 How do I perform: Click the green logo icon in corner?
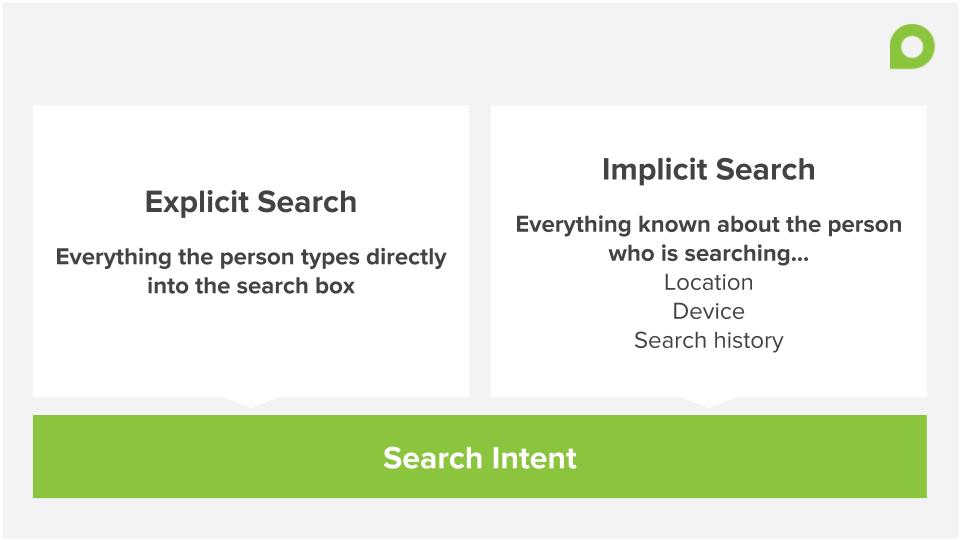(912, 47)
